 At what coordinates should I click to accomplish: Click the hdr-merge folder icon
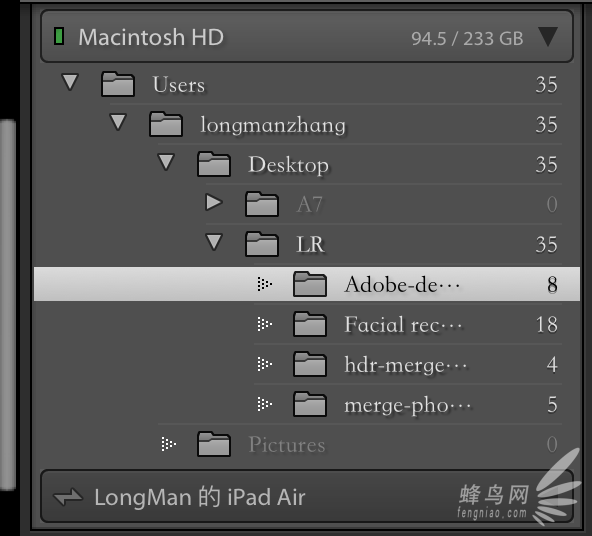pyautogui.click(x=310, y=364)
